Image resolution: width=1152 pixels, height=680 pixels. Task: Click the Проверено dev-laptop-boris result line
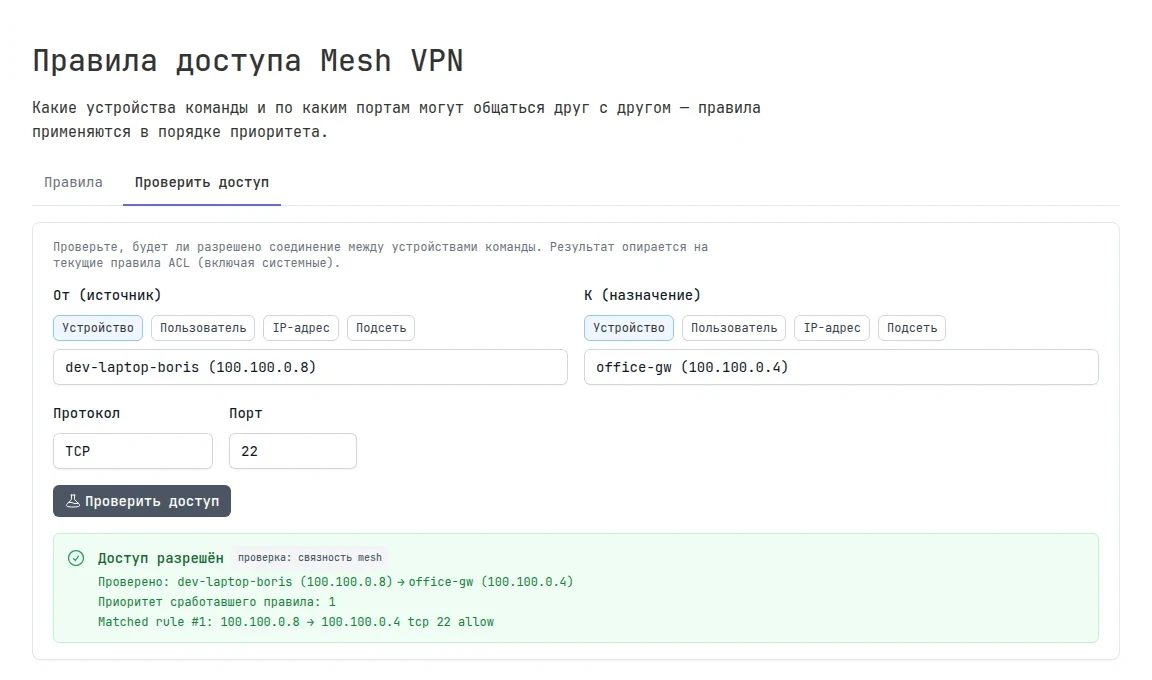[x=335, y=582]
